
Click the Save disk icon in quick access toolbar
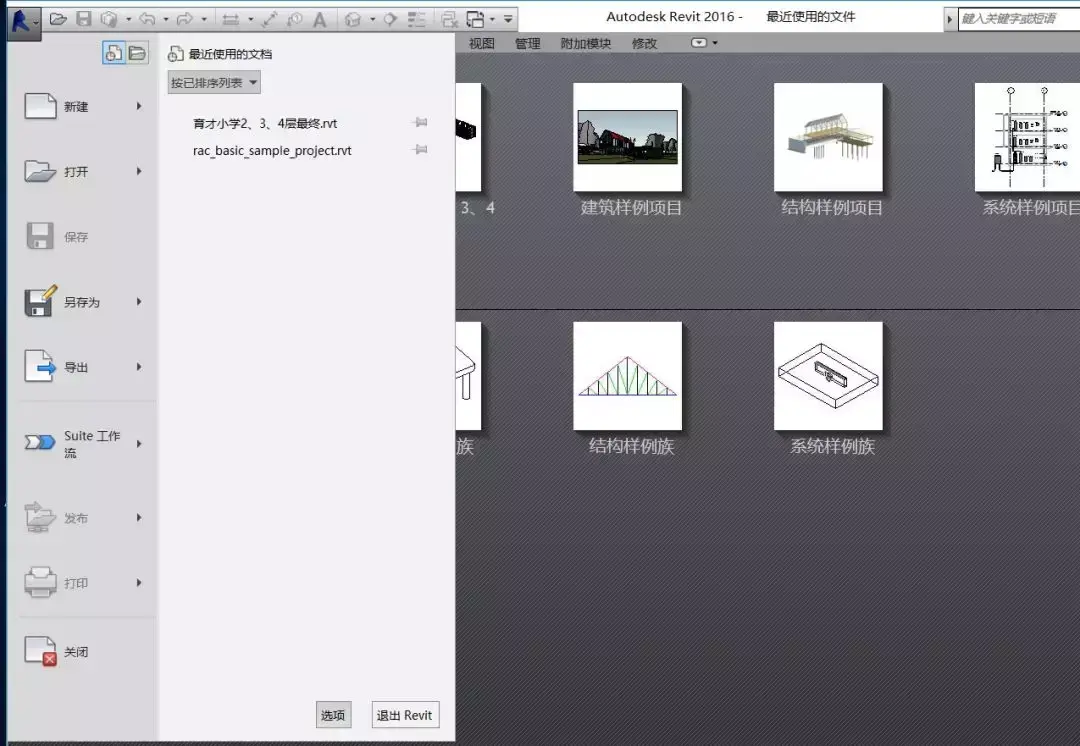pyautogui.click(x=83, y=19)
